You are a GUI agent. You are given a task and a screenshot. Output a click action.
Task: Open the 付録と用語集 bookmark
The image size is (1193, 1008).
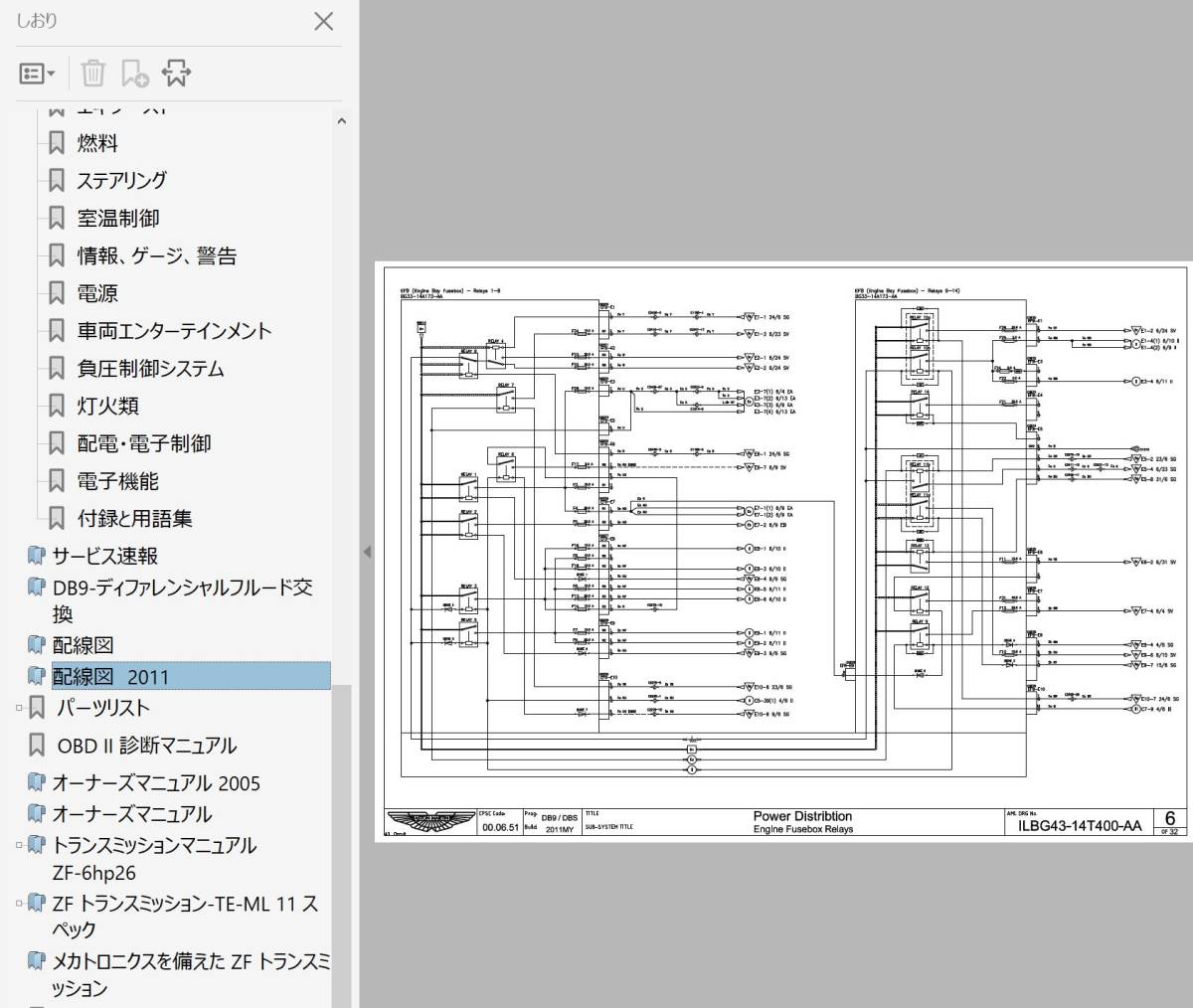pos(135,519)
